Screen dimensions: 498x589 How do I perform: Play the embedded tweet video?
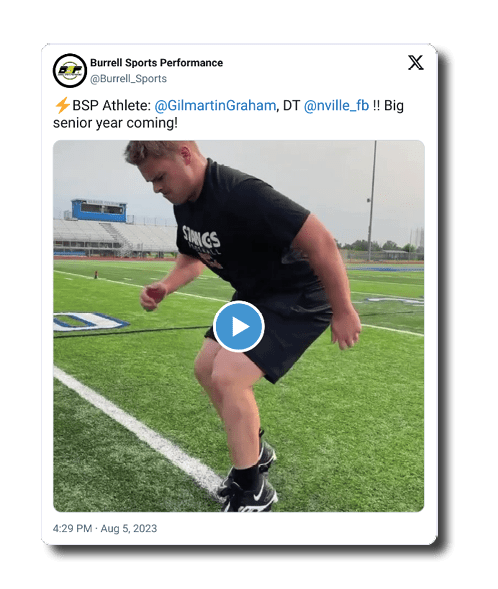point(238,326)
